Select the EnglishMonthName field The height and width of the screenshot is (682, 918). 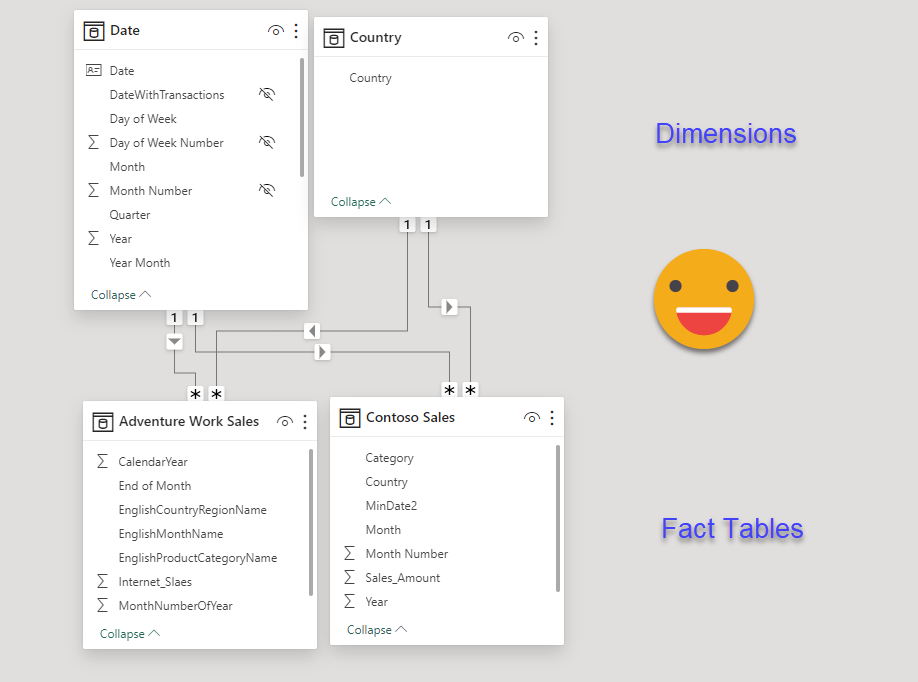click(171, 534)
